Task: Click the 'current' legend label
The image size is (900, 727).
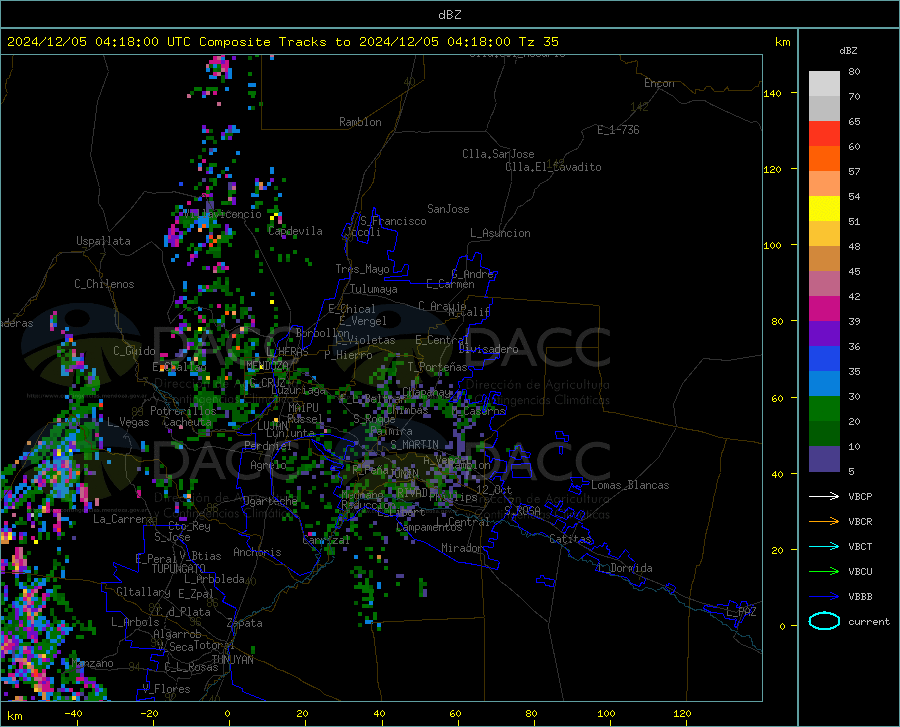Action: pos(868,621)
